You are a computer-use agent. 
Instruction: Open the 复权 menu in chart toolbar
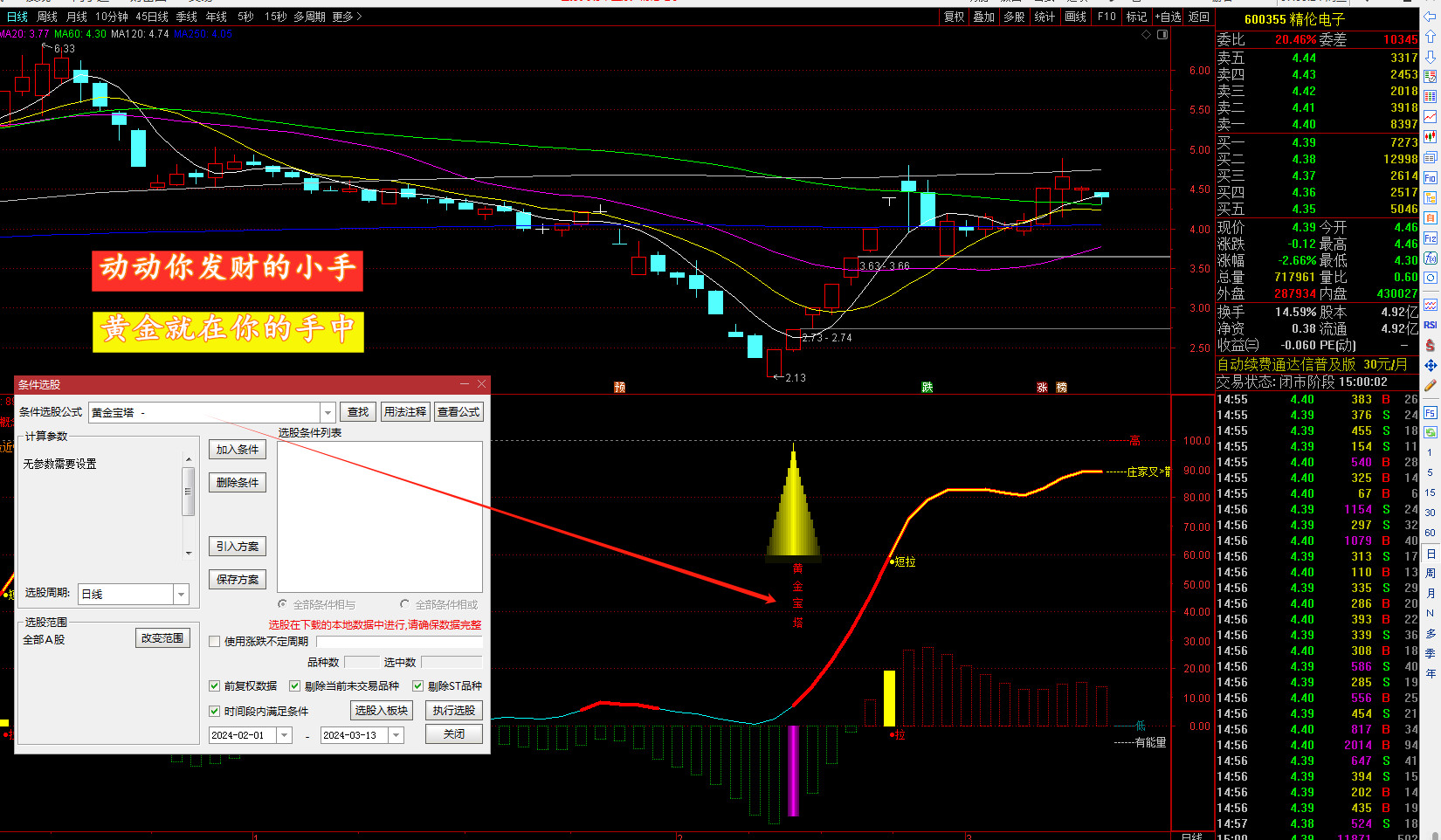tap(954, 17)
